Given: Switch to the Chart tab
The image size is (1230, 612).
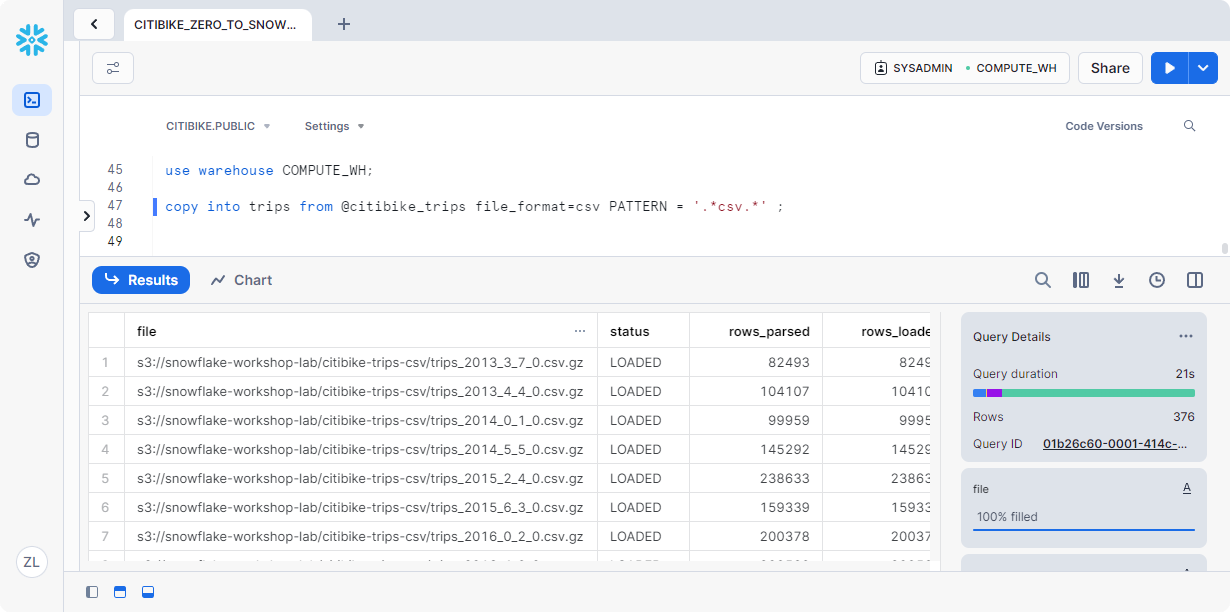Looking at the screenshot, I should [241, 280].
